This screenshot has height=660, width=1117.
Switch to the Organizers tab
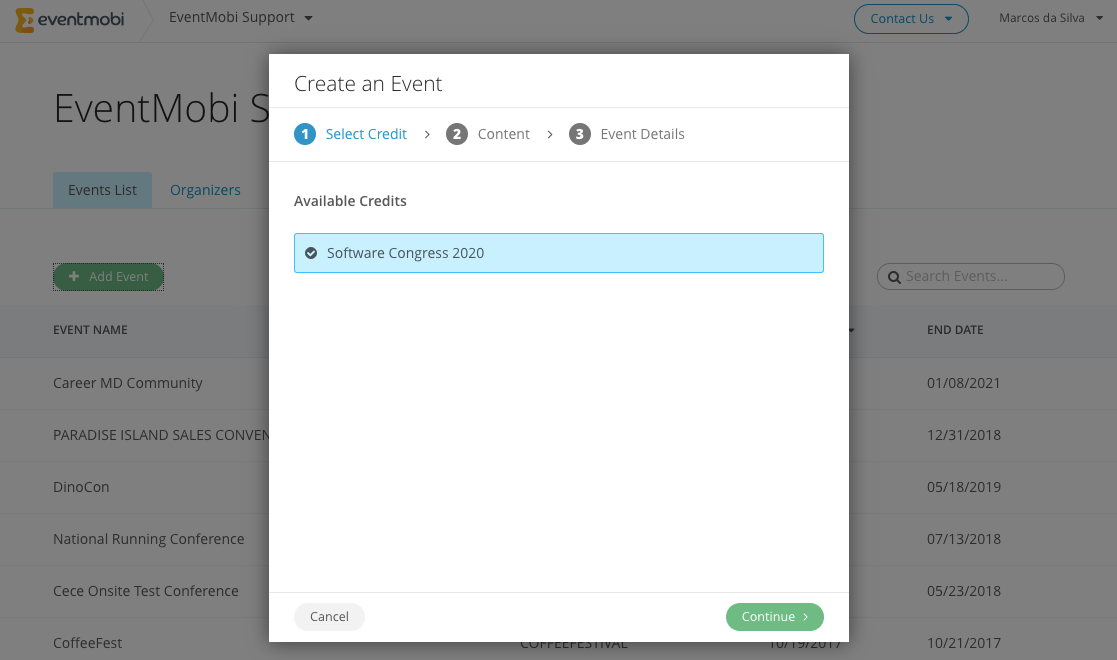click(205, 190)
